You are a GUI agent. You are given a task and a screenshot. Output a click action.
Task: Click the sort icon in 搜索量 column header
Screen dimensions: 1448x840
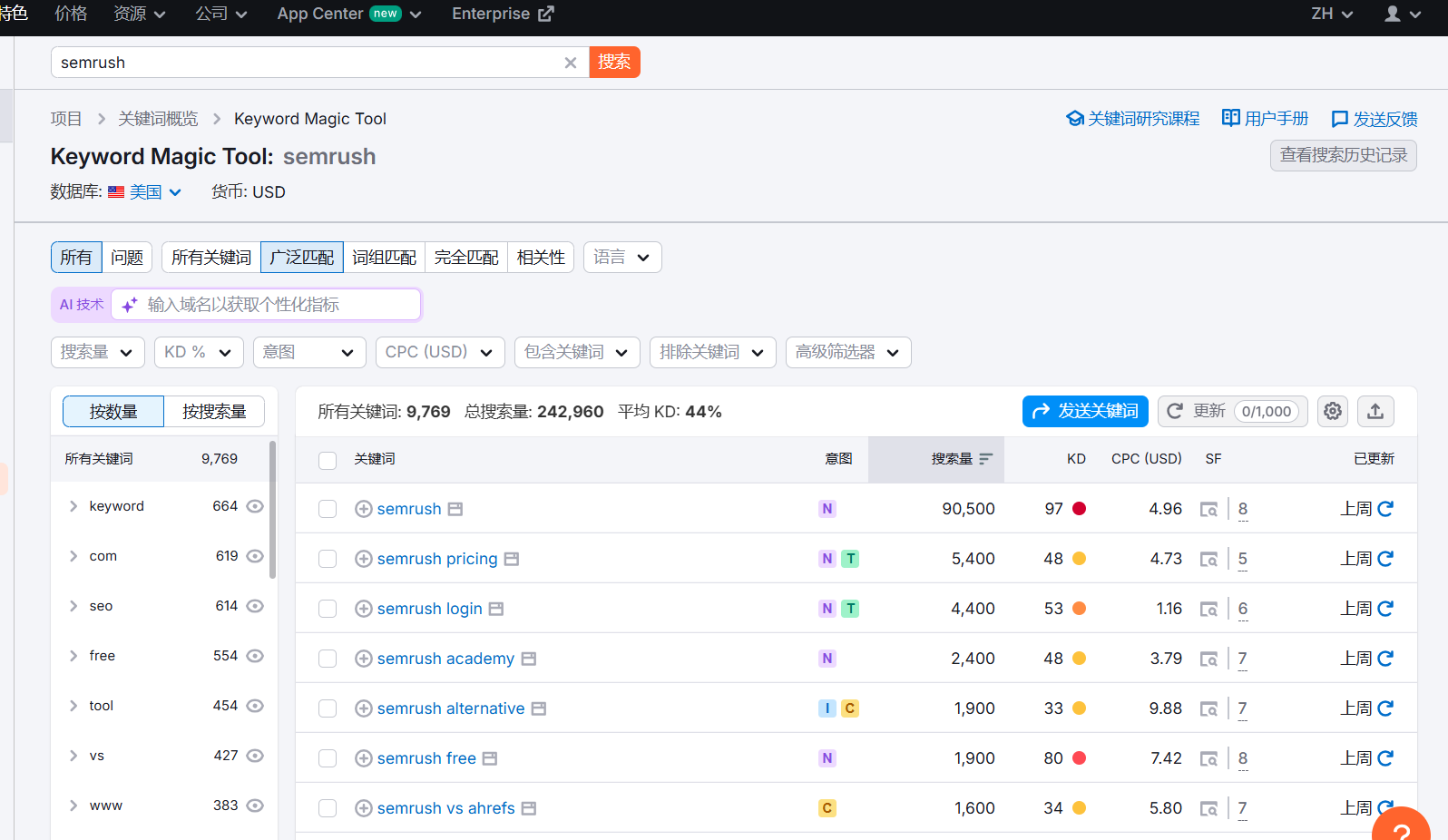[x=985, y=459]
